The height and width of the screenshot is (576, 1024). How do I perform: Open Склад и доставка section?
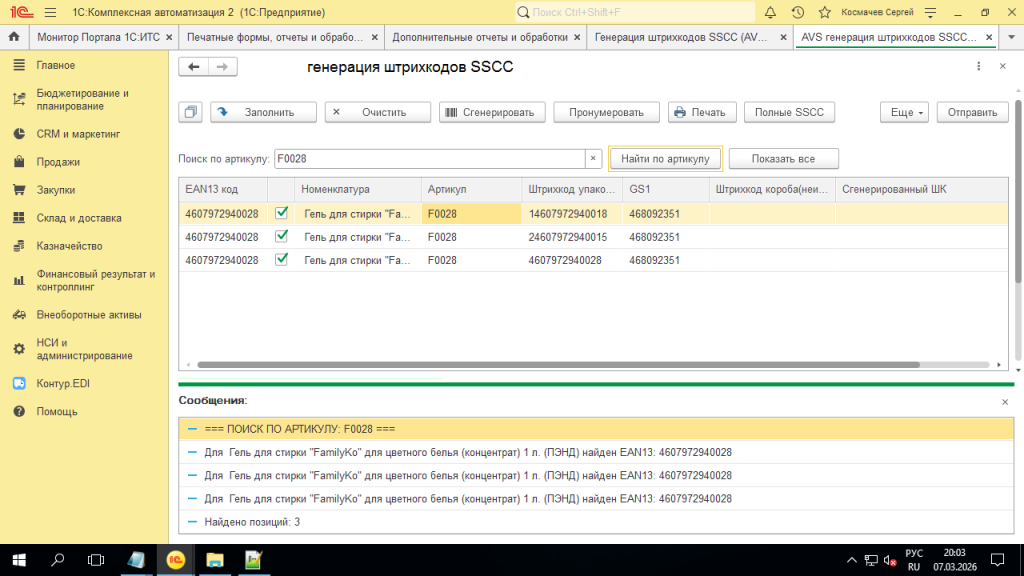pos(78,218)
